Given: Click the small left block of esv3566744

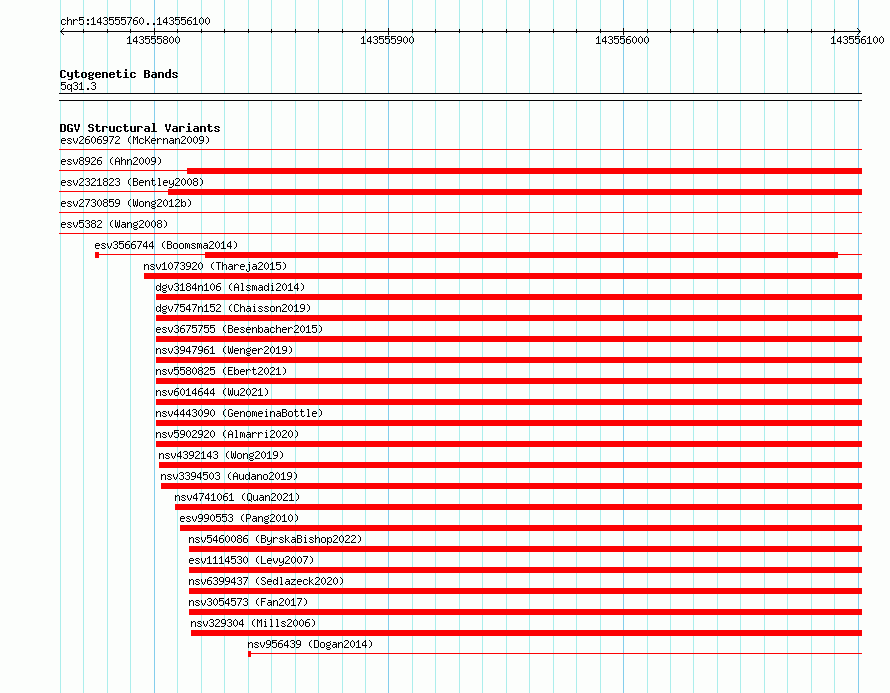Looking at the screenshot, I should 97,255.
